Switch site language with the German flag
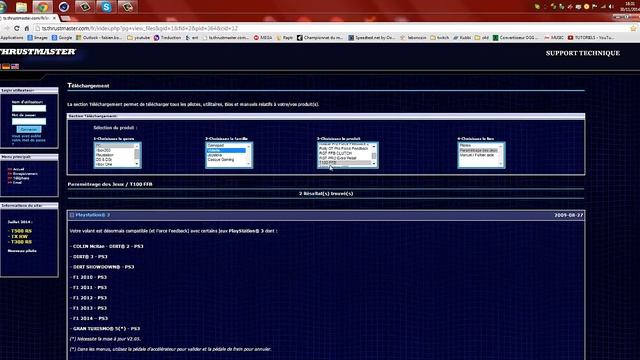 [x=6, y=67]
